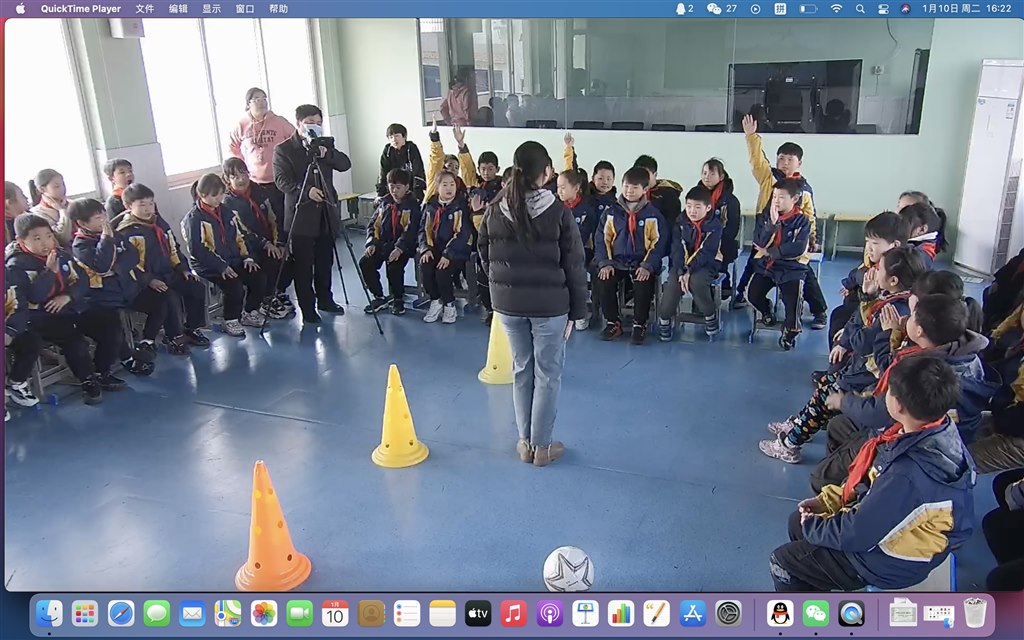Open the 编辑 menu
Image resolution: width=1024 pixels, height=640 pixels.
[x=178, y=8]
